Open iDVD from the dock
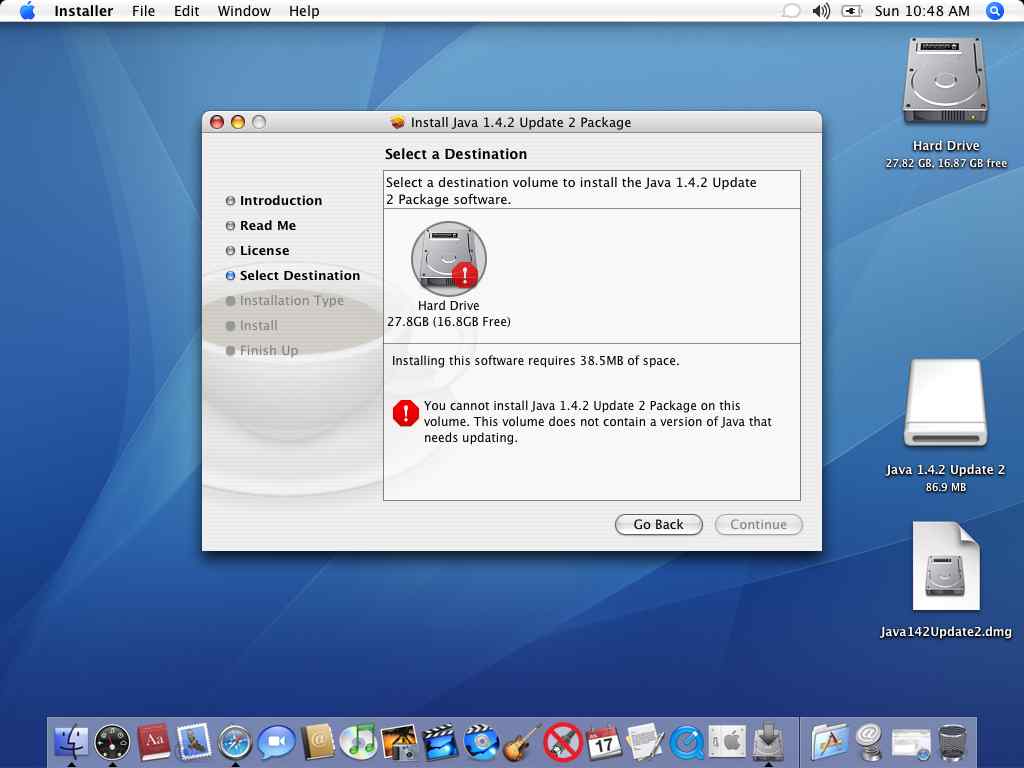Viewport: 1024px width, 768px height. 481,743
